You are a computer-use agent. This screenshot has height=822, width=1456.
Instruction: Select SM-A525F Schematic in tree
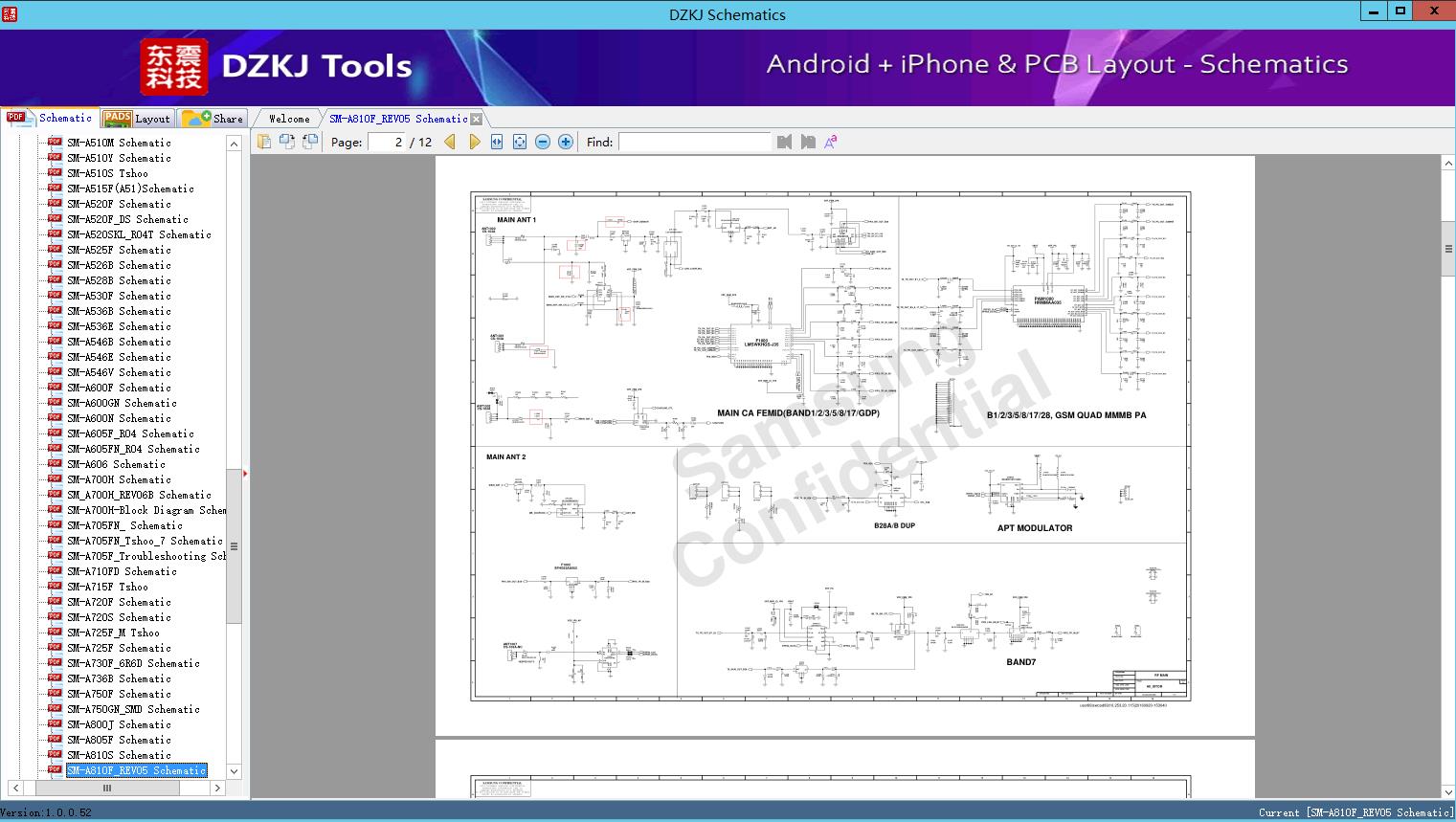click(119, 250)
